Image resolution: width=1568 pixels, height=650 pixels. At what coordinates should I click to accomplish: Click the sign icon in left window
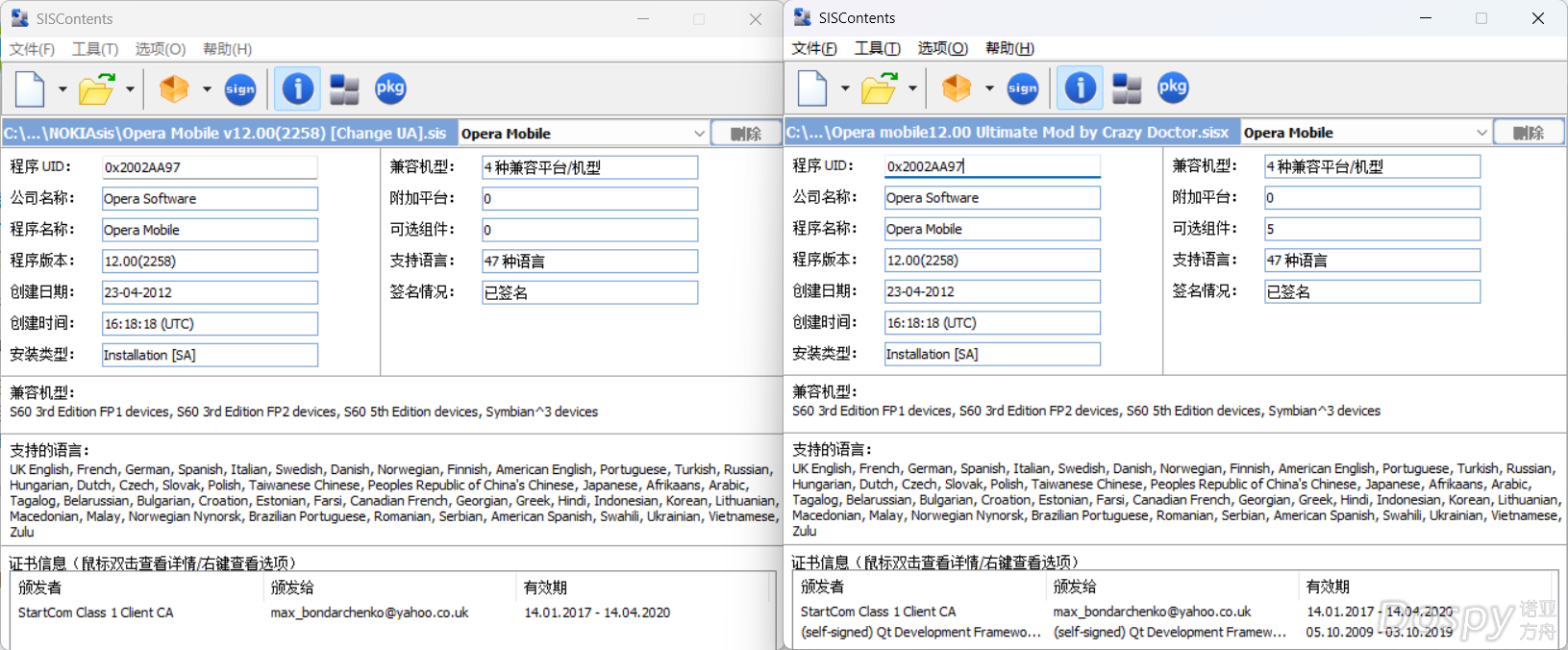(240, 89)
